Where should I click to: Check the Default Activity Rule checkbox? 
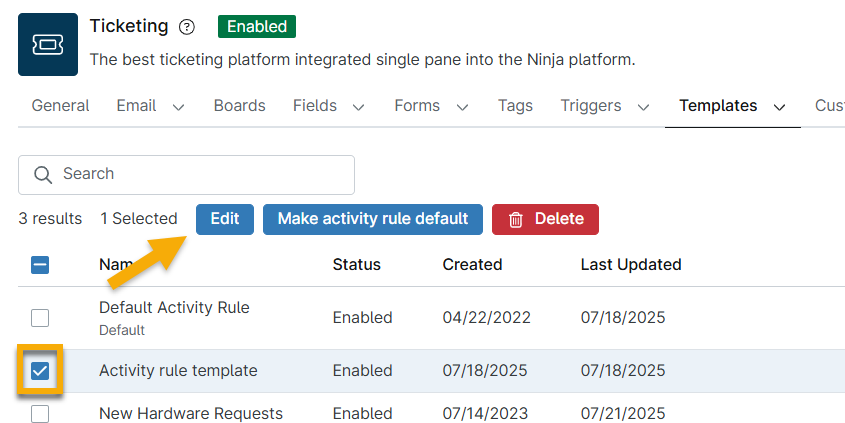point(40,318)
